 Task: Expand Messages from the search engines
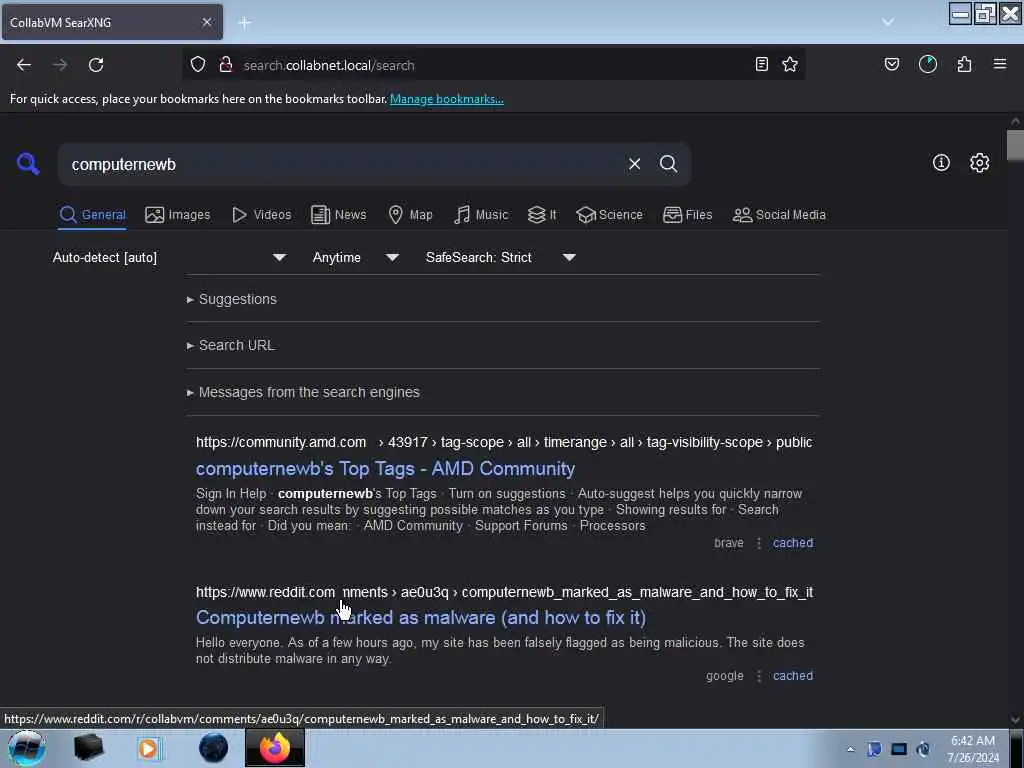303,392
